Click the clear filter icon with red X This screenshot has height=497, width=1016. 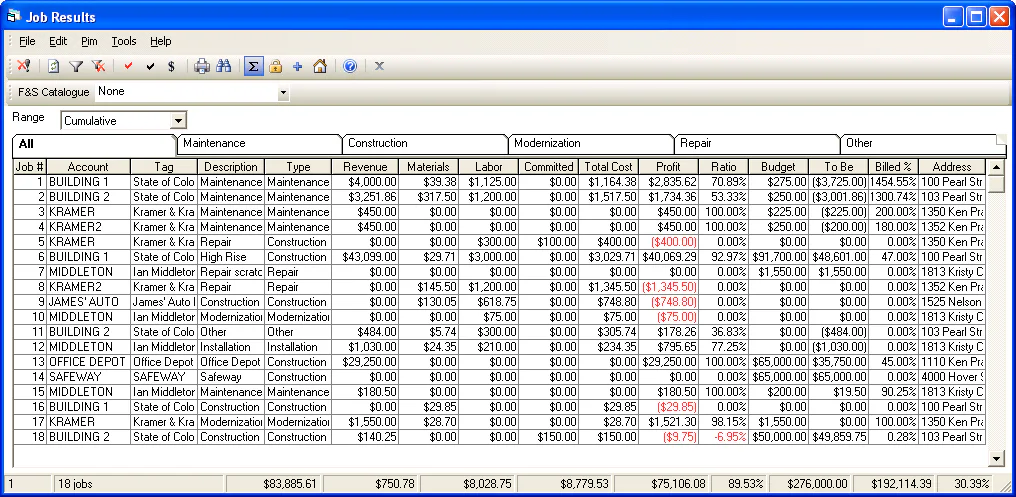(x=98, y=66)
